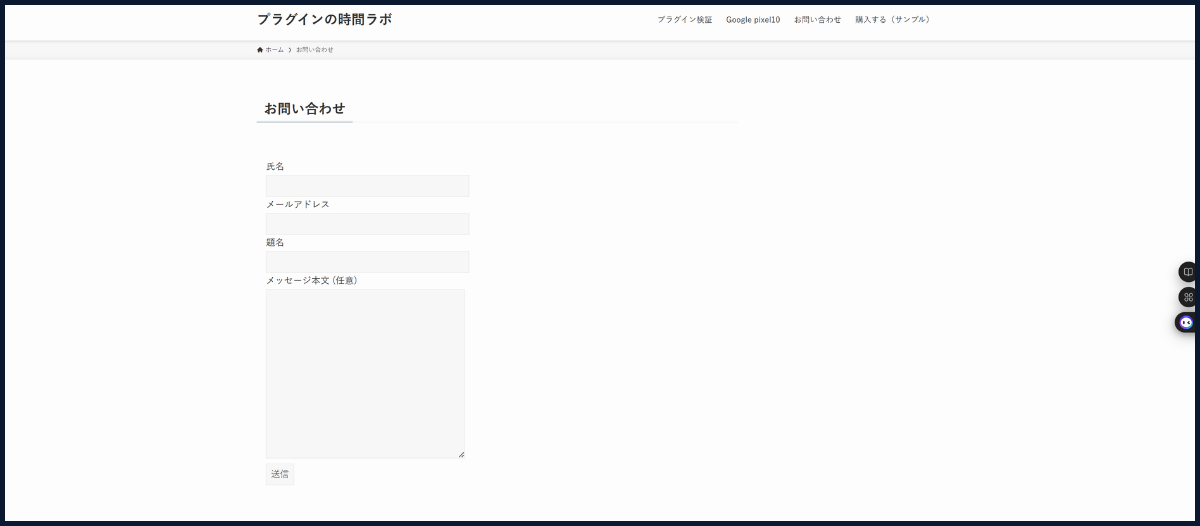Click the プラグインの時間ラボ site title
Viewport: 1200px width, 526px height.
[x=324, y=19]
